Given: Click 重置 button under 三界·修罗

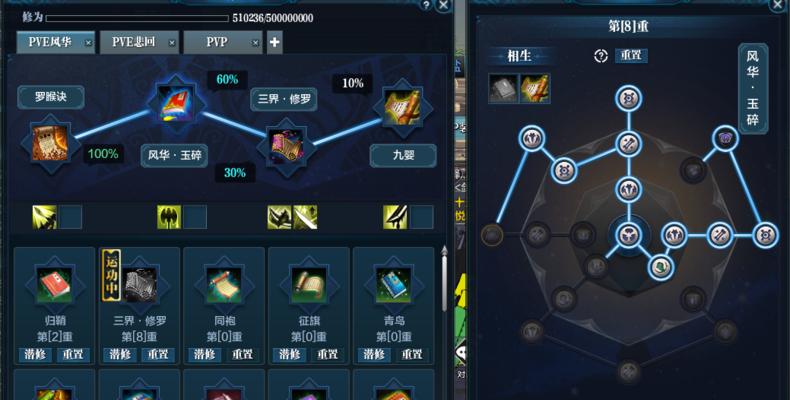Looking at the screenshot, I should [158, 354].
